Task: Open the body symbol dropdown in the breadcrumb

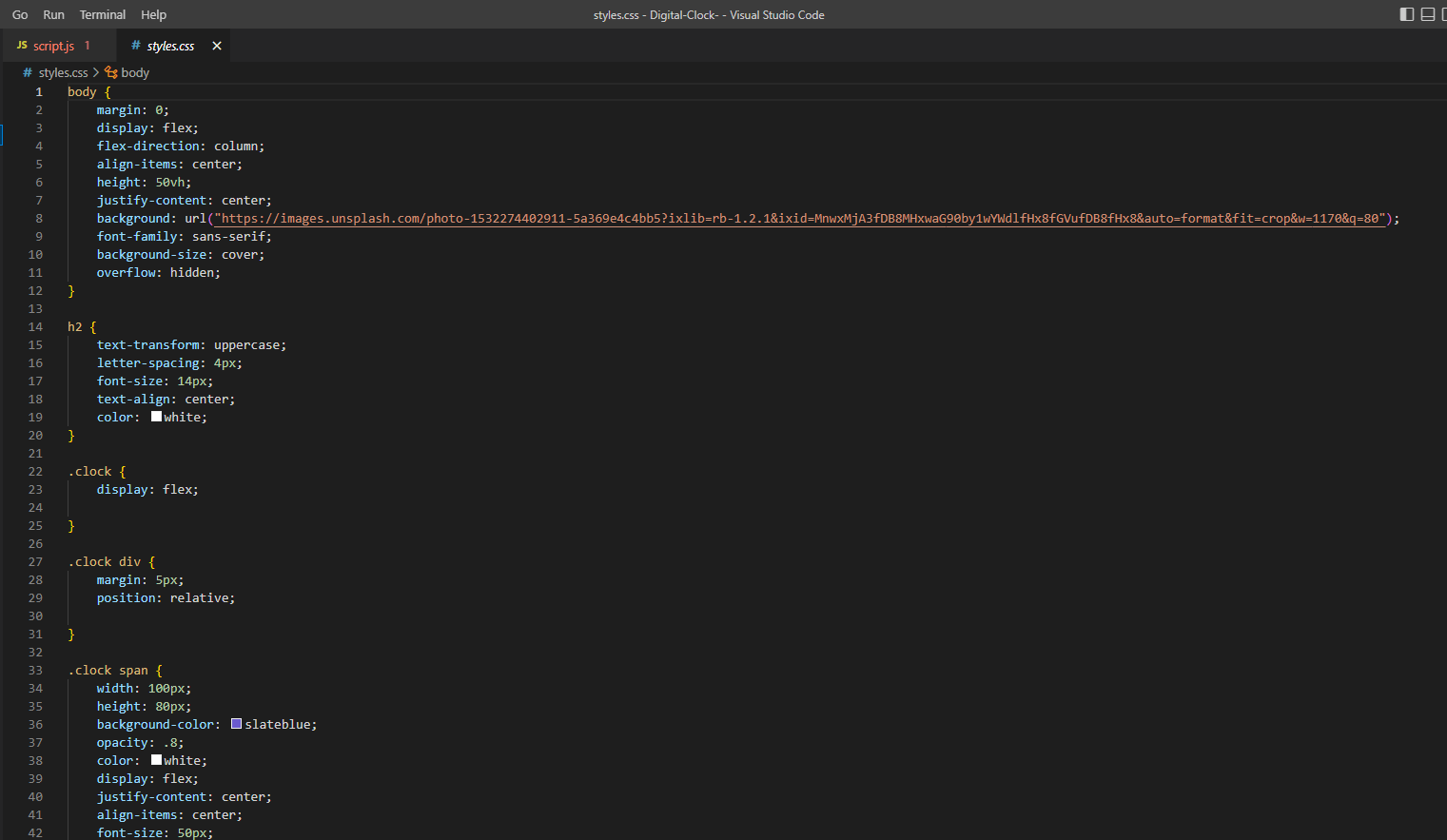Action: (134, 72)
